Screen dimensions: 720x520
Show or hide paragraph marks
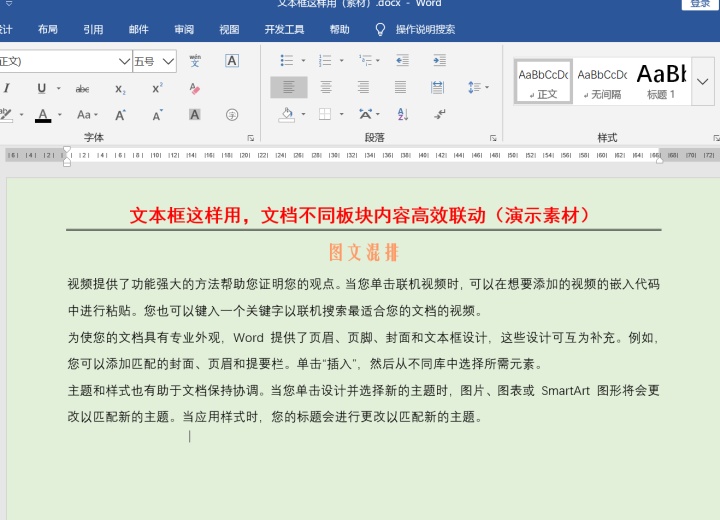point(439,114)
